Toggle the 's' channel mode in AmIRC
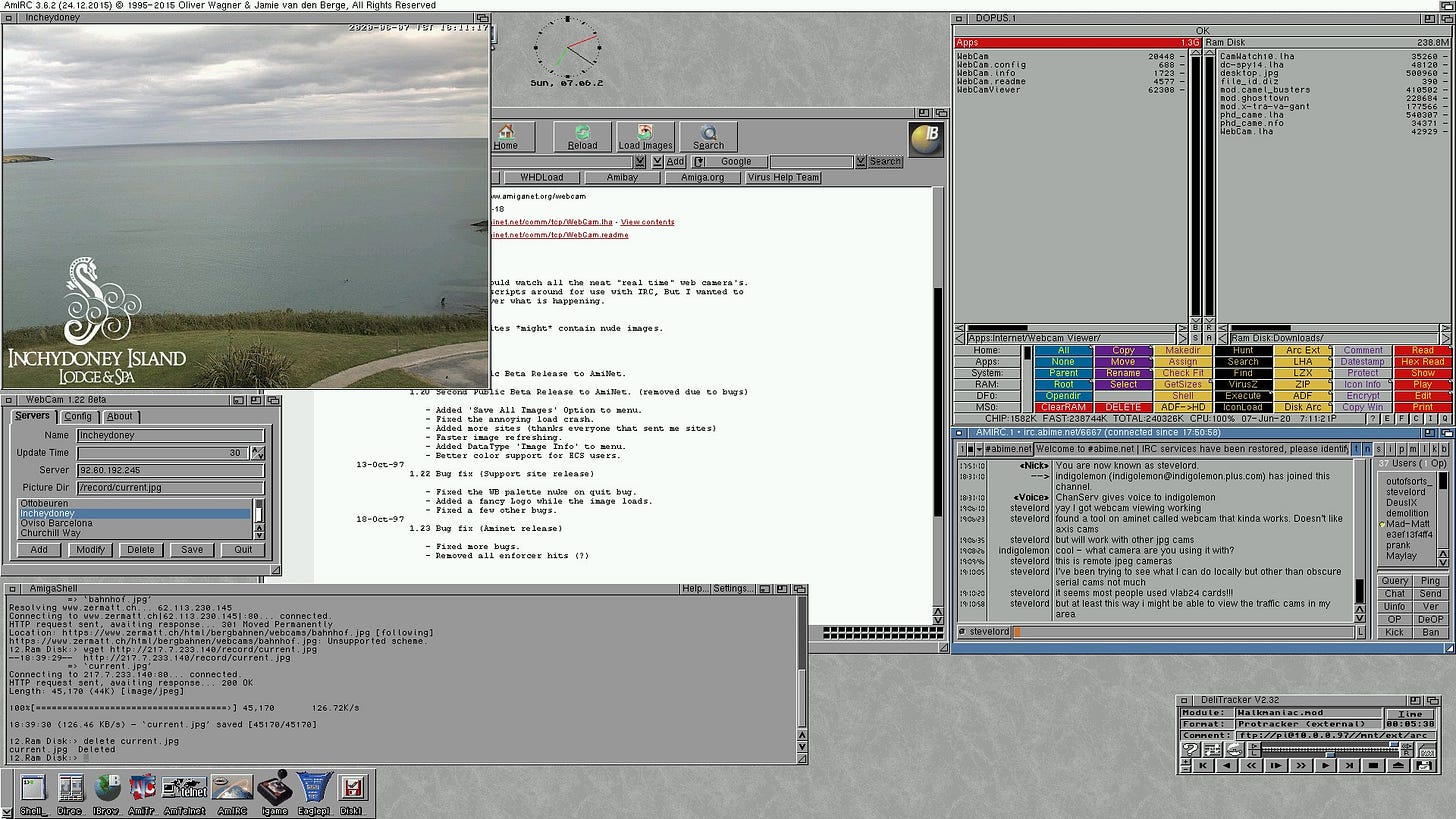Image resolution: width=1456 pixels, height=819 pixels. tap(1379, 449)
